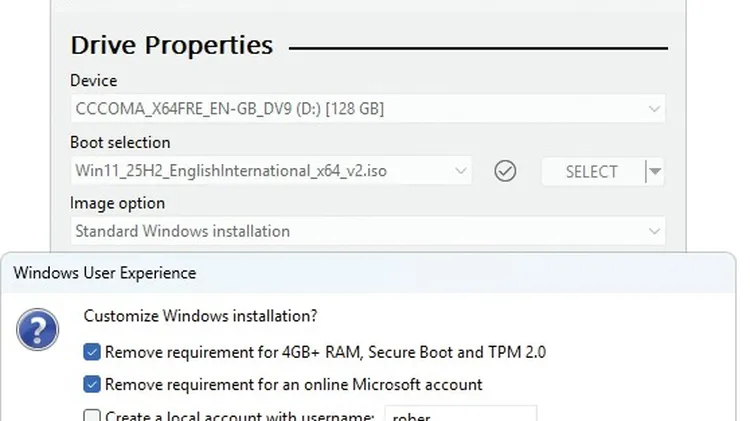The image size is (750, 421).
Task: Uncheck Remove requirement for online Microsoft account
Action: tap(92, 384)
